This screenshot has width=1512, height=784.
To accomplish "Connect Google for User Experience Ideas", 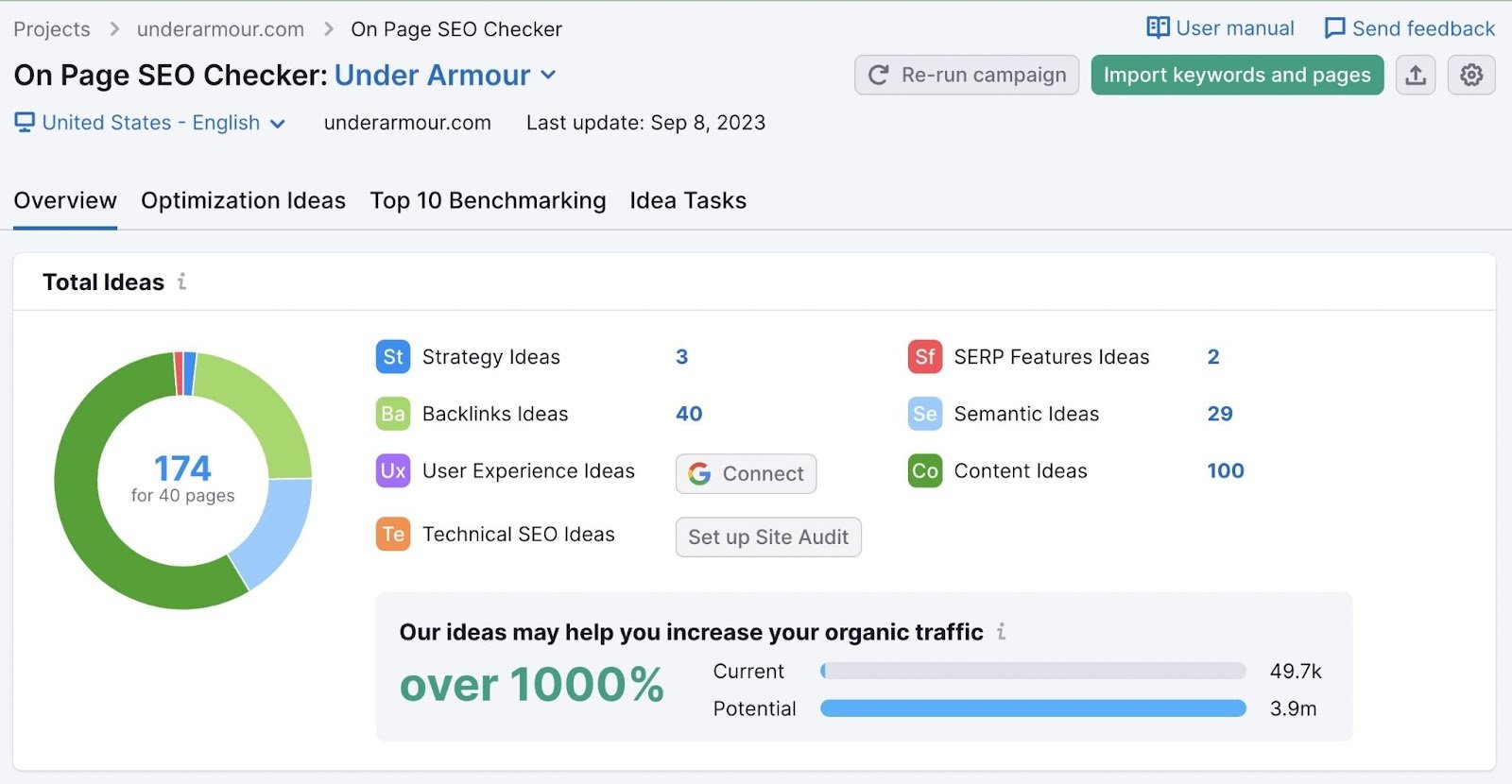I will click(746, 473).
